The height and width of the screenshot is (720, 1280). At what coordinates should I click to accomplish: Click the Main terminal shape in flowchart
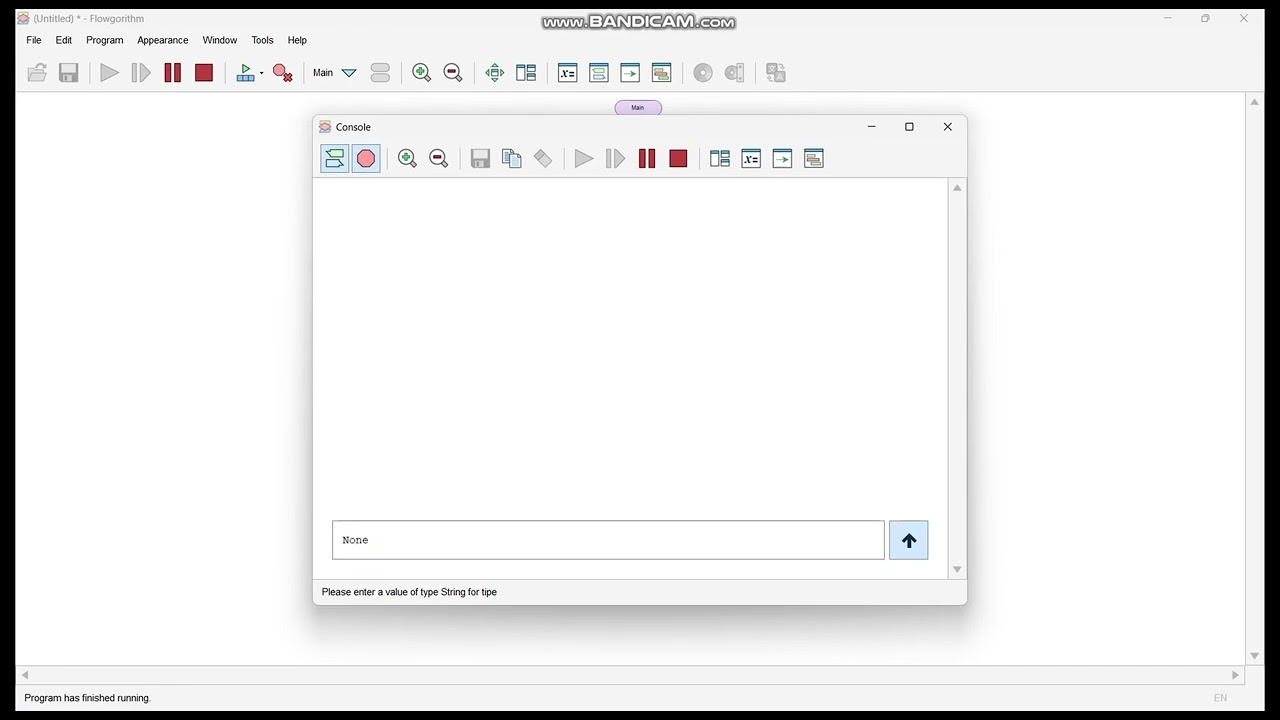point(638,107)
